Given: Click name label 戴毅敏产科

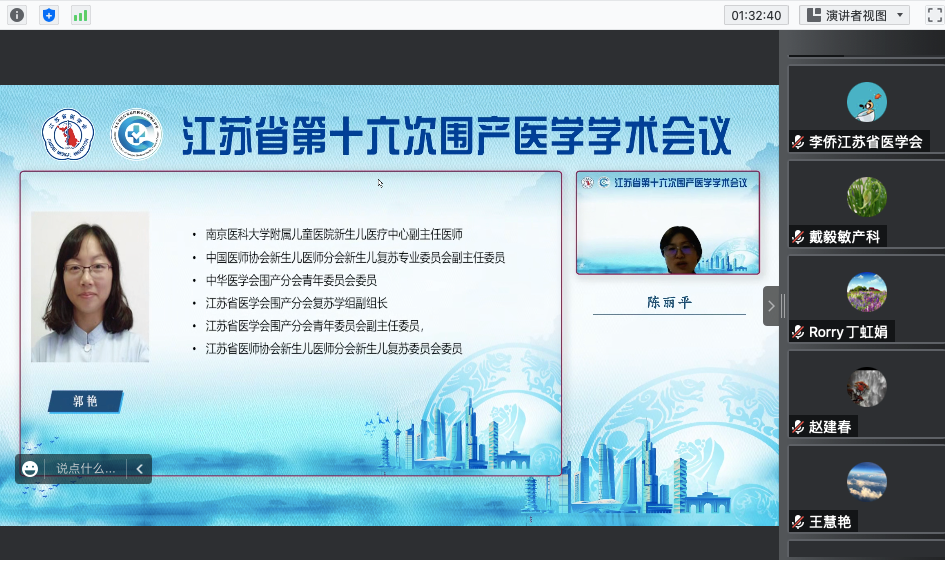Looking at the screenshot, I should (844, 237).
